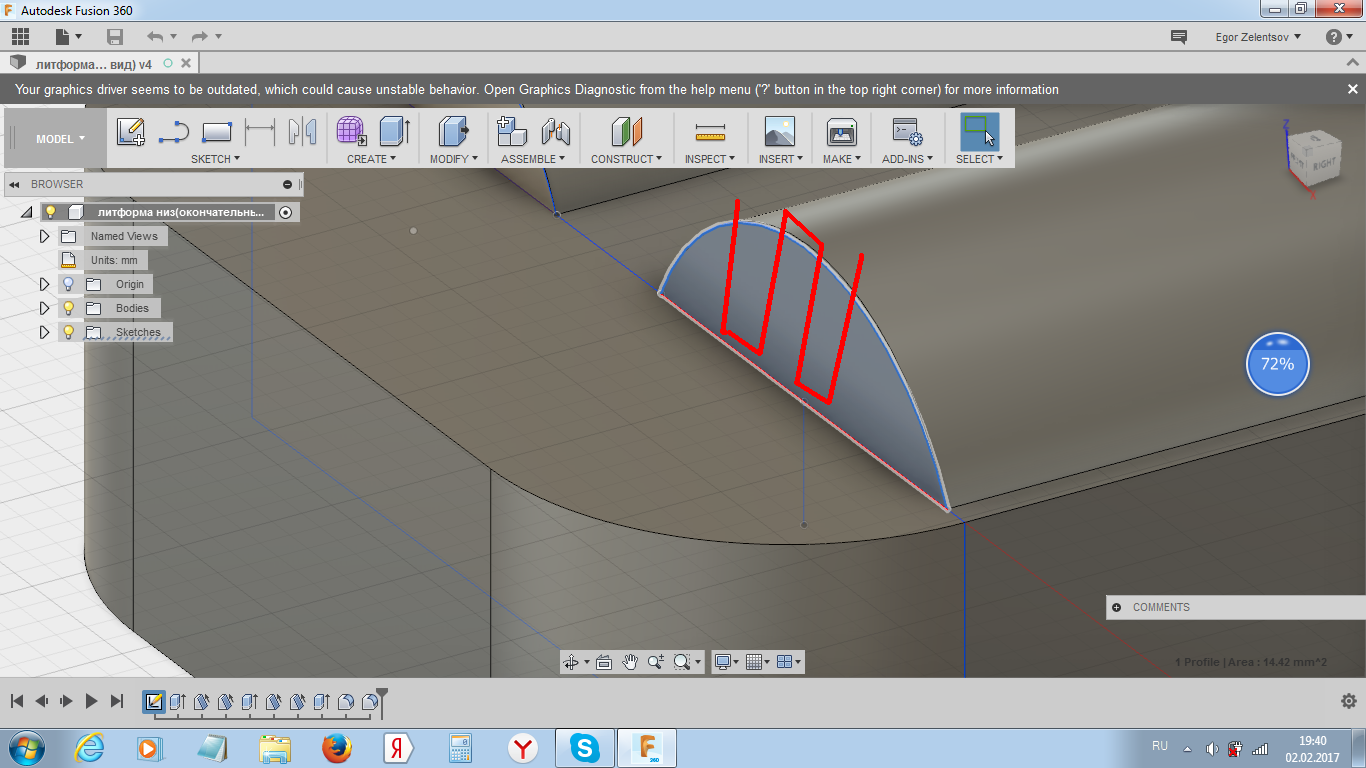This screenshot has height=768, width=1366.
Task: Select the Press Pull modify icon
Action: pos(454,131)
